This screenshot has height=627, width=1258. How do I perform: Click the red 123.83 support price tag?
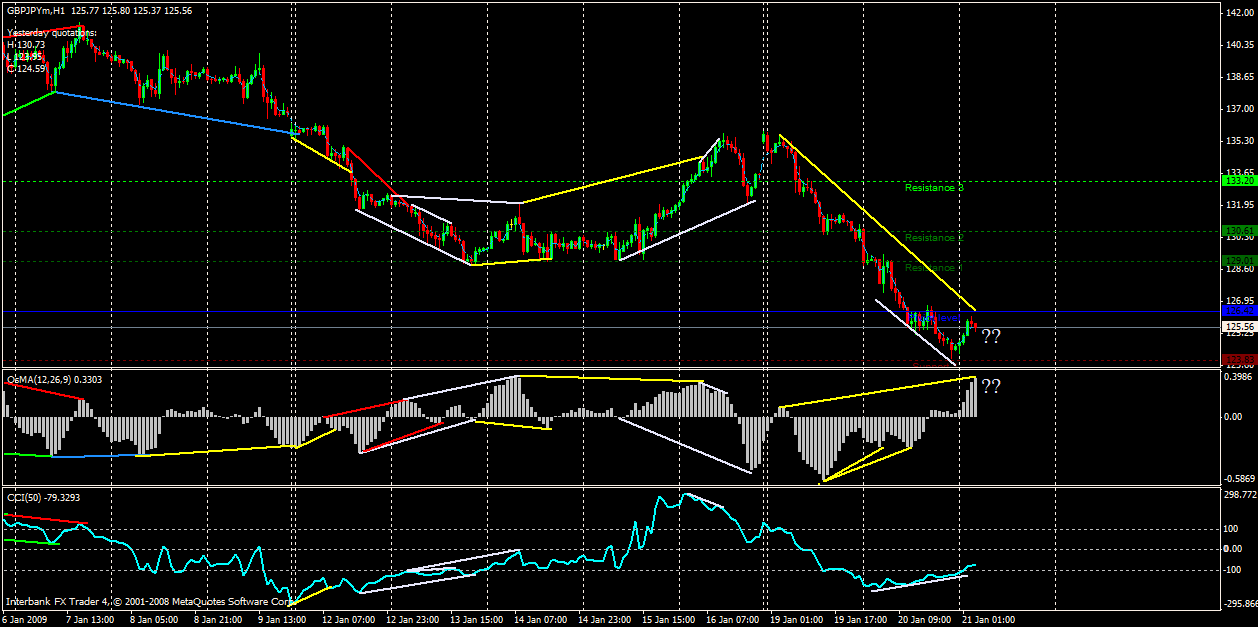tap(1238, 359)
